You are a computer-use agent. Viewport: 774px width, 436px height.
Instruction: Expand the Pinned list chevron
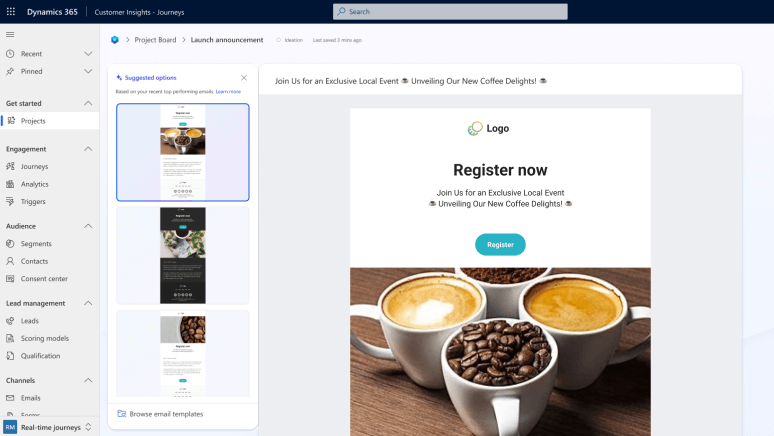tap(88, 71)
